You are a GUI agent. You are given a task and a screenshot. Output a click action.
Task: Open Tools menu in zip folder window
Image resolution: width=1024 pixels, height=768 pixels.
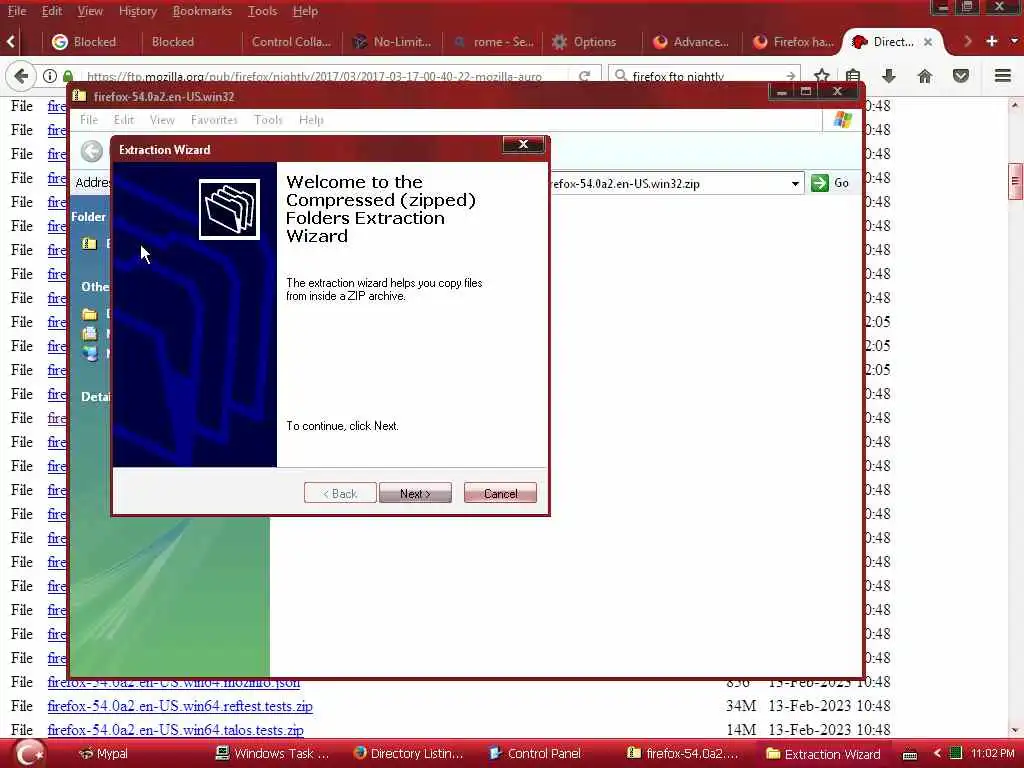click(268, 120)
